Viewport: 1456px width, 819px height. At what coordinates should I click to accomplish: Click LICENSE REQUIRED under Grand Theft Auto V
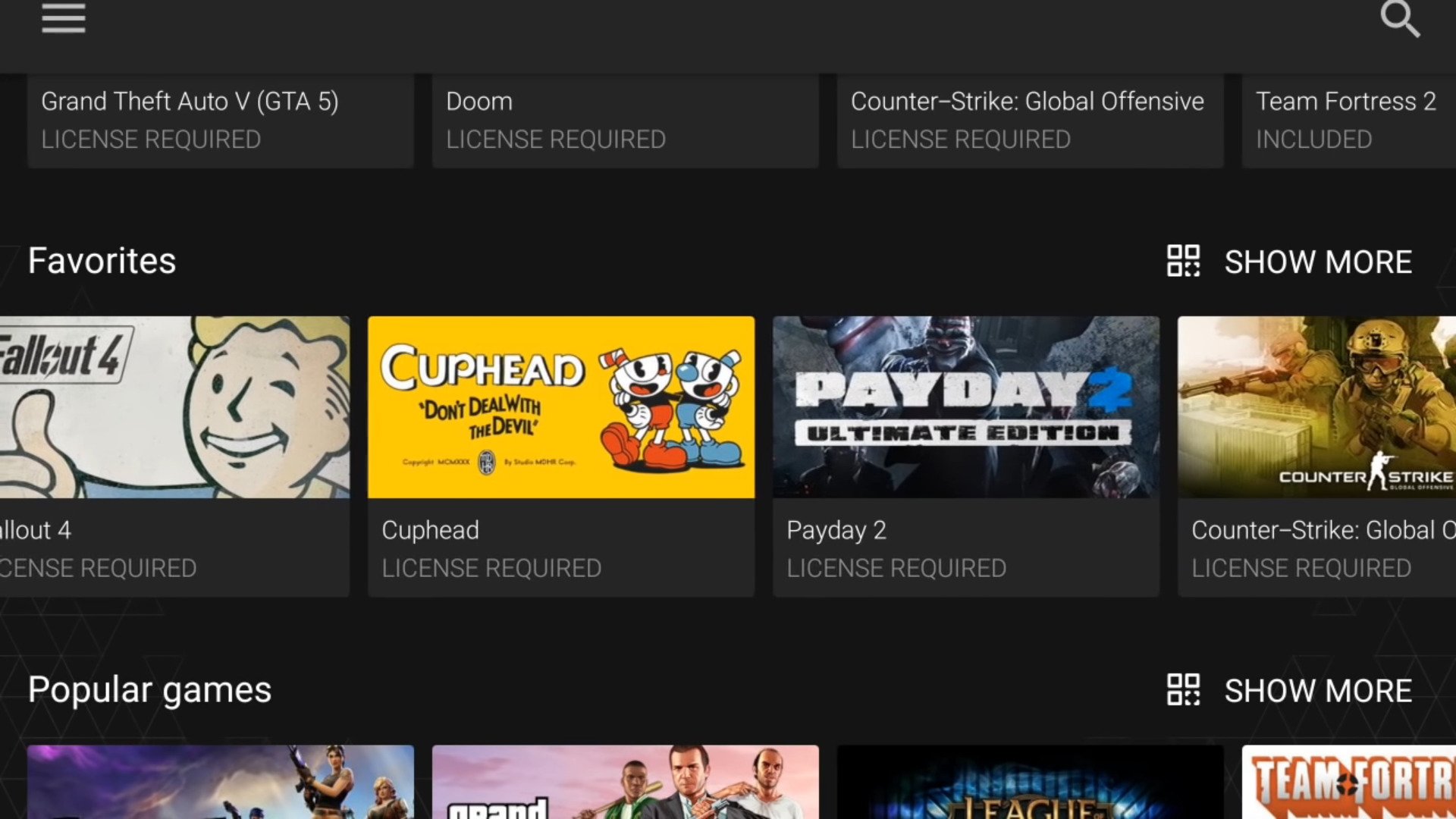151,140
